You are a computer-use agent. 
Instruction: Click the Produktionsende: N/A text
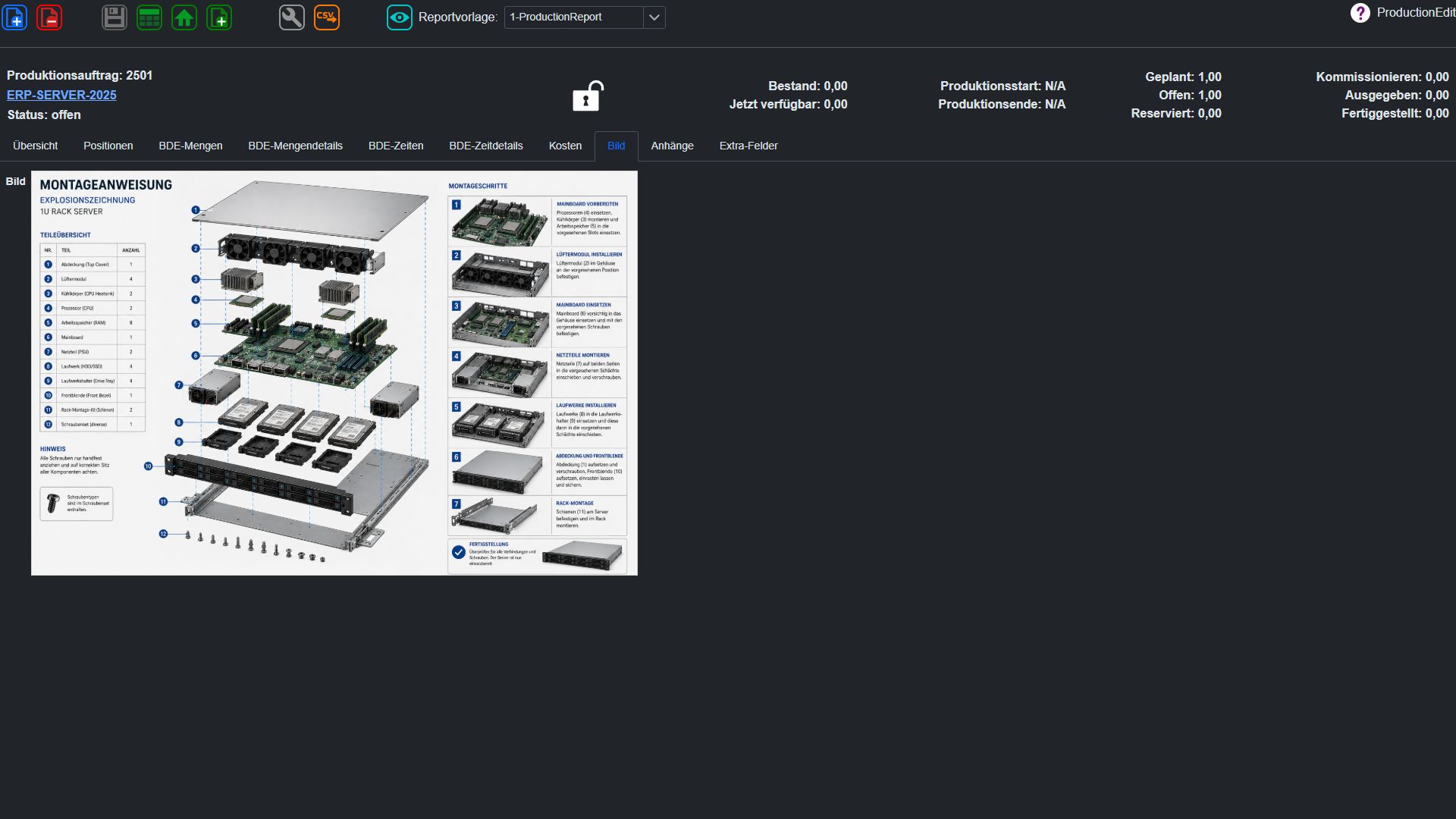coord(1002,104)
